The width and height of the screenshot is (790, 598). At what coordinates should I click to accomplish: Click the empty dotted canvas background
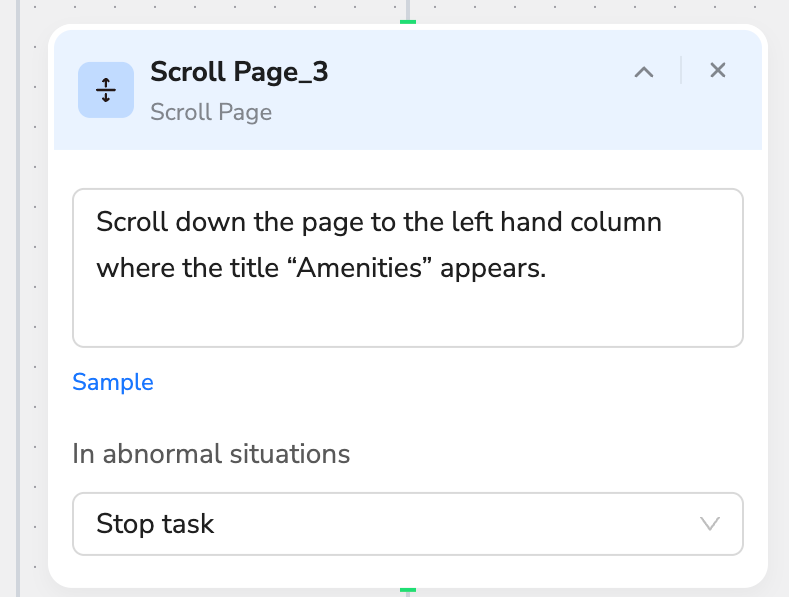pyautogui.click(x=202, y=10)
